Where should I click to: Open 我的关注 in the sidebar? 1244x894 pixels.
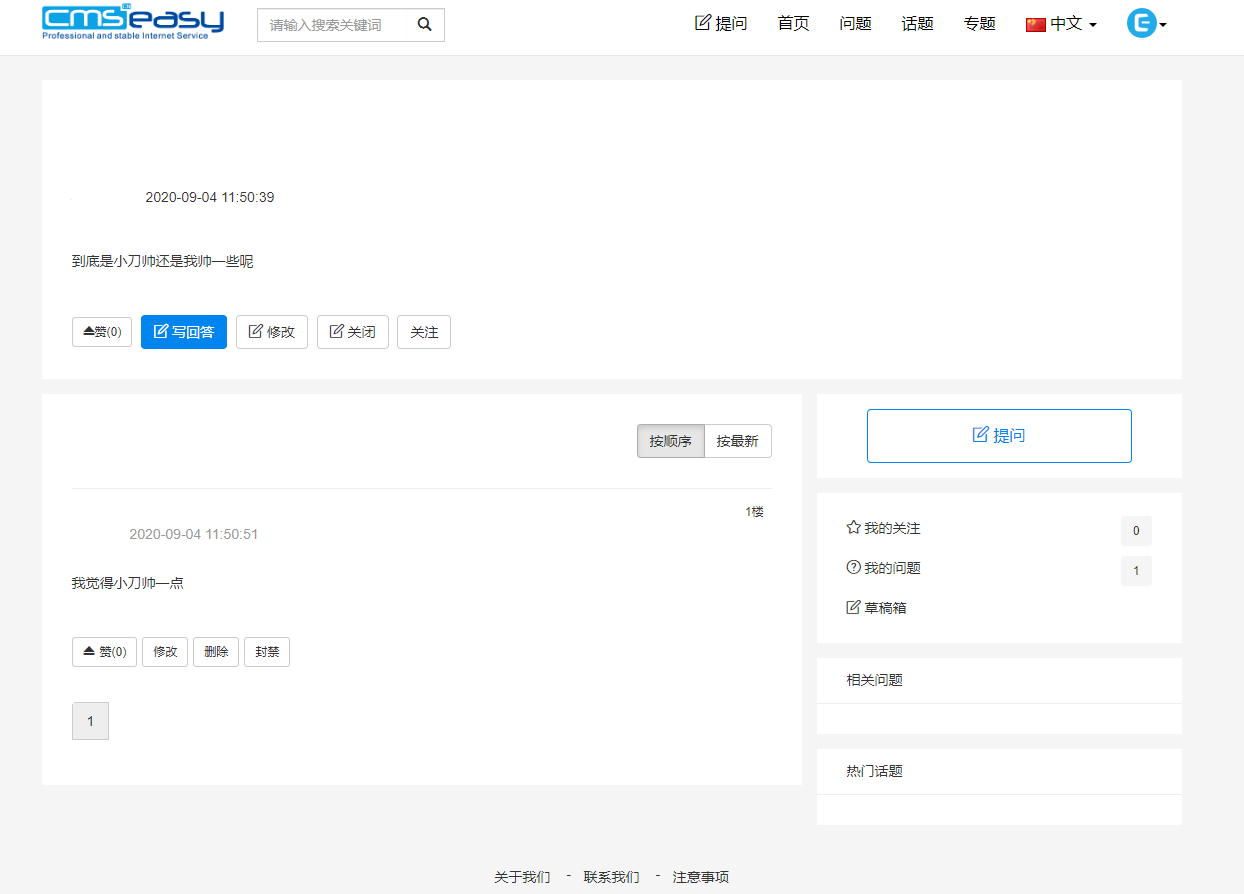pos(883,528)
